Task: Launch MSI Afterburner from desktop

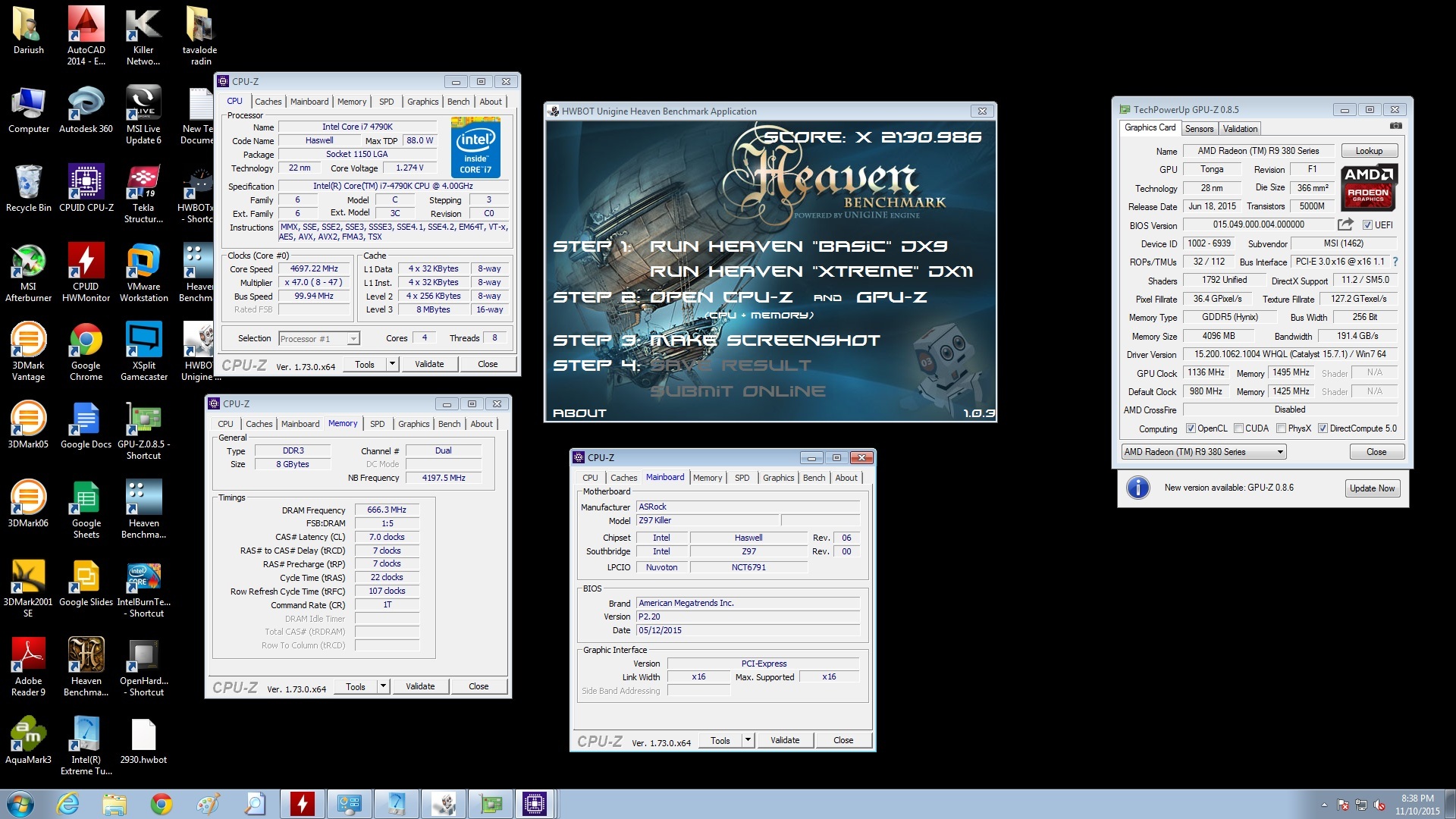Action: click(29, 271)
